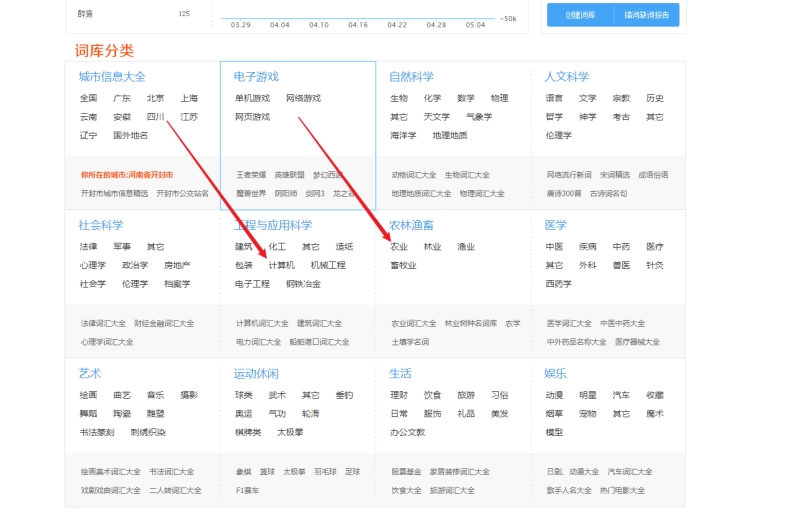Select 心理学 under 社会科学
Viewport: 790px width, 516px height.
(93, 266)
